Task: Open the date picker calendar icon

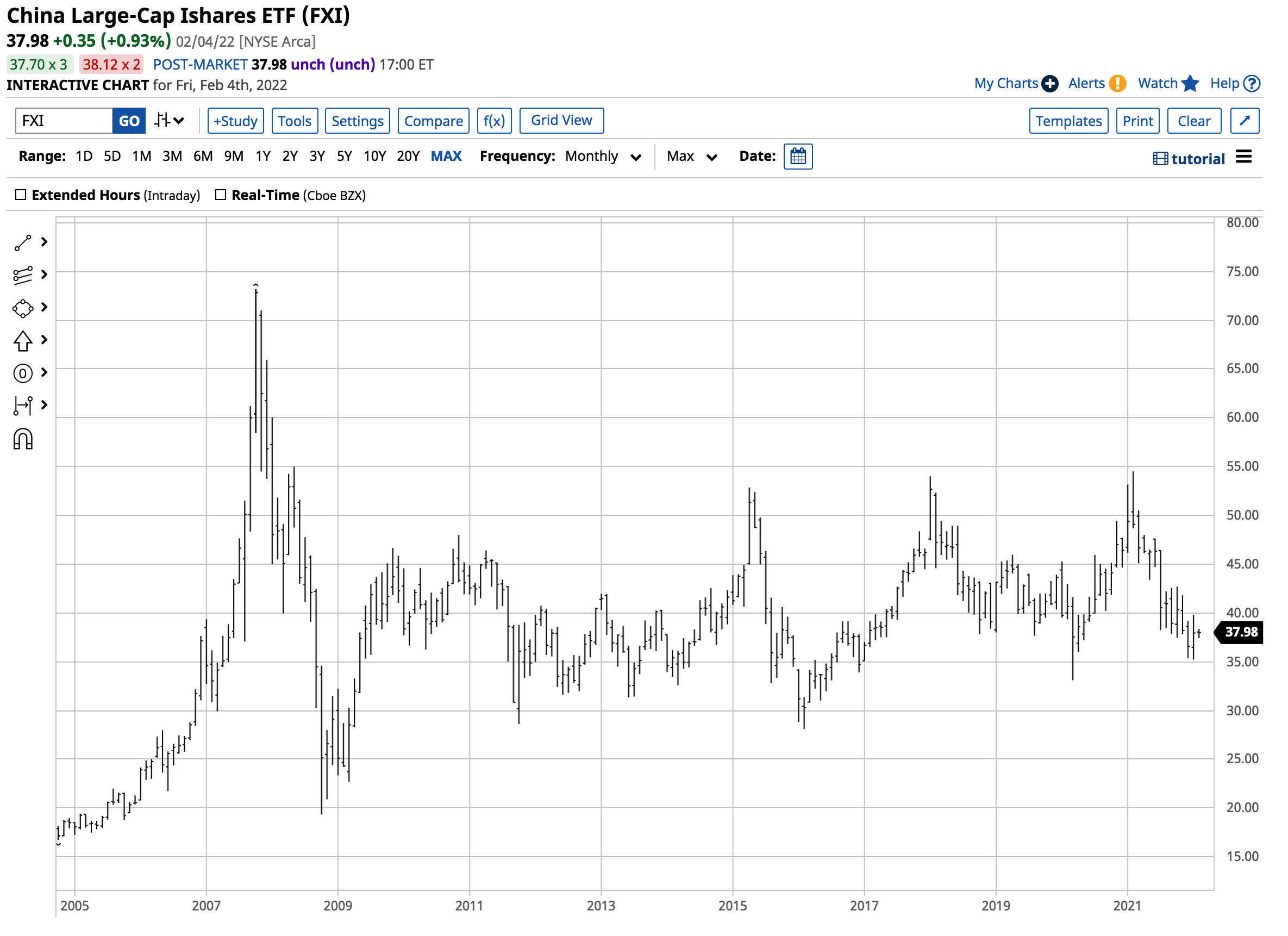Action: (798, 156)
